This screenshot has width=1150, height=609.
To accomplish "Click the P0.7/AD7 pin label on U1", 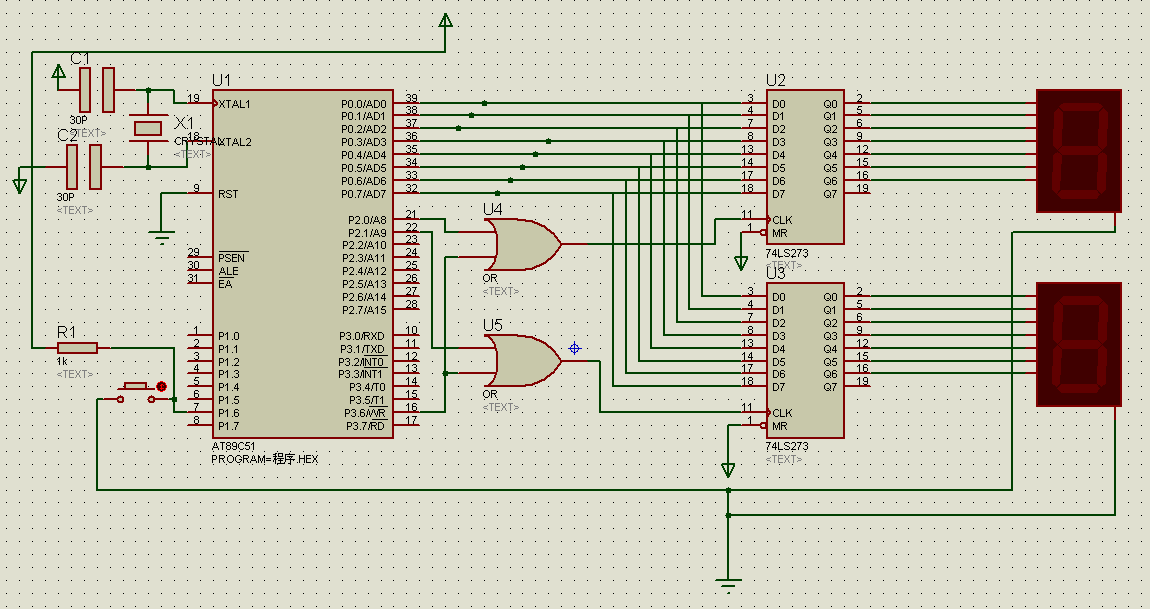I will 364,194.
